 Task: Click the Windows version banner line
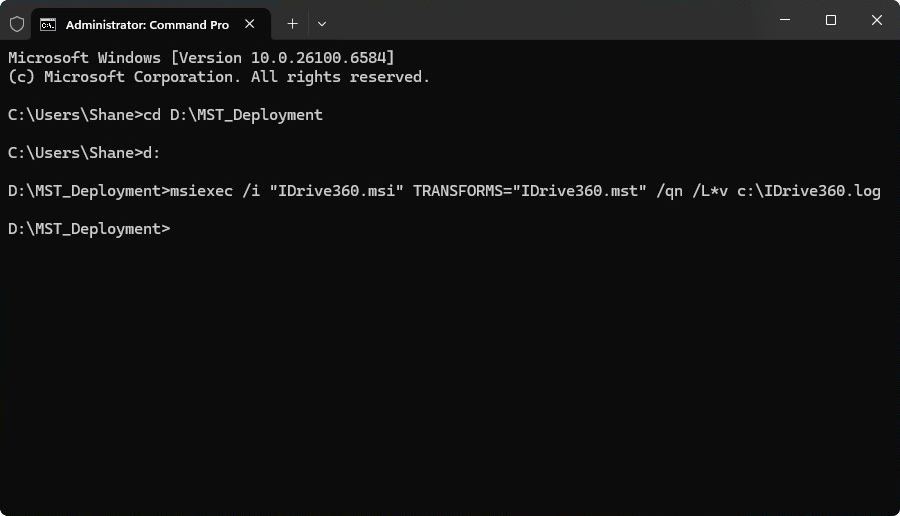pos(200,57)
